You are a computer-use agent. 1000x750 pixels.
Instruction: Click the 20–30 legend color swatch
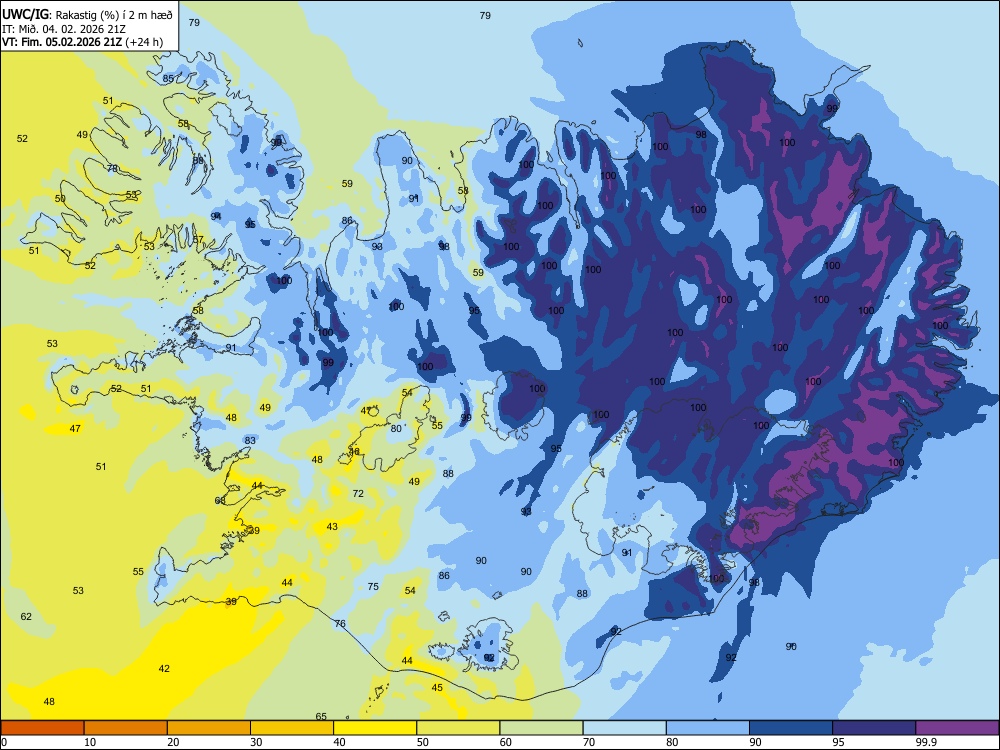pos(209,728)
